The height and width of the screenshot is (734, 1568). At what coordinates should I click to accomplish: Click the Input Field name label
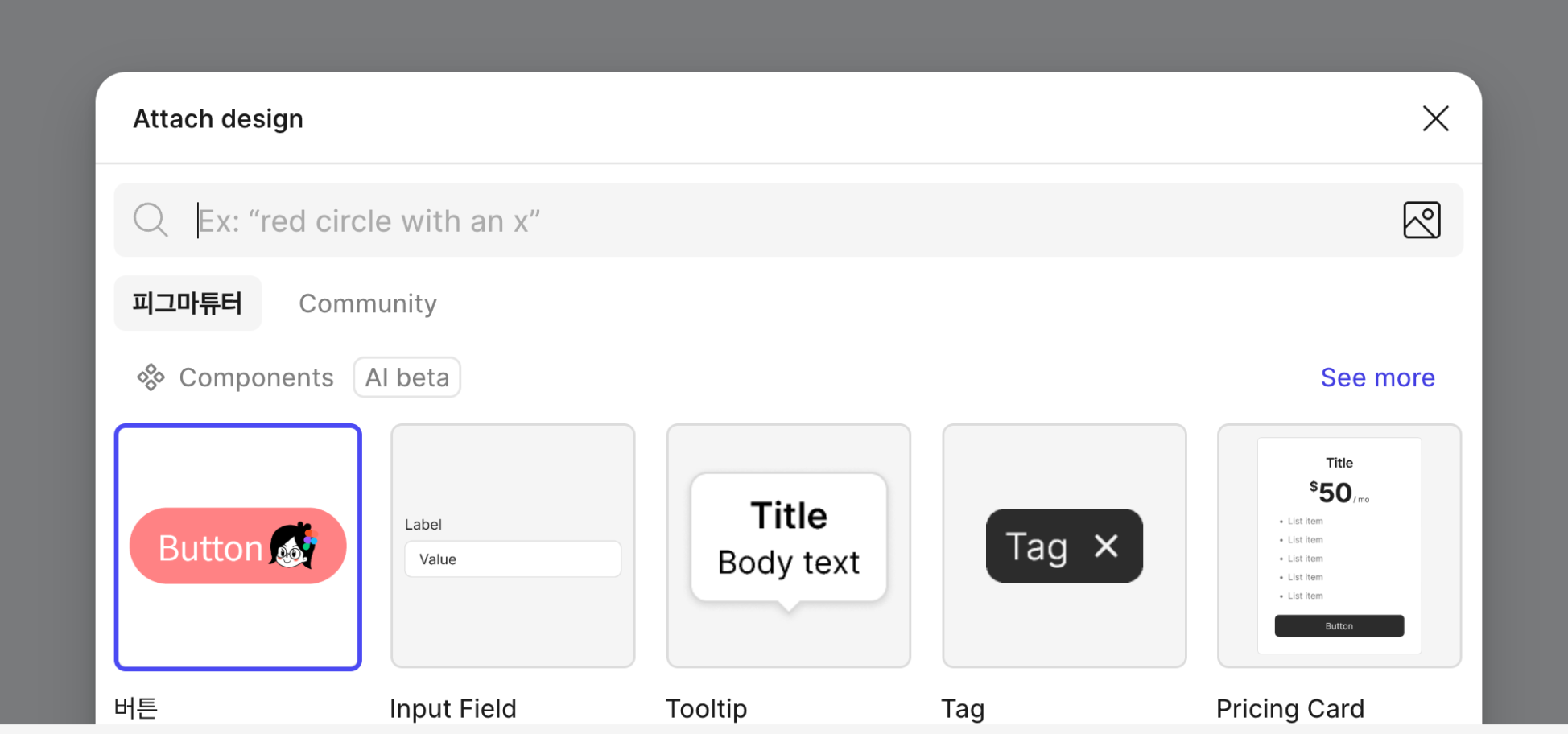click(x=453, y=708)
